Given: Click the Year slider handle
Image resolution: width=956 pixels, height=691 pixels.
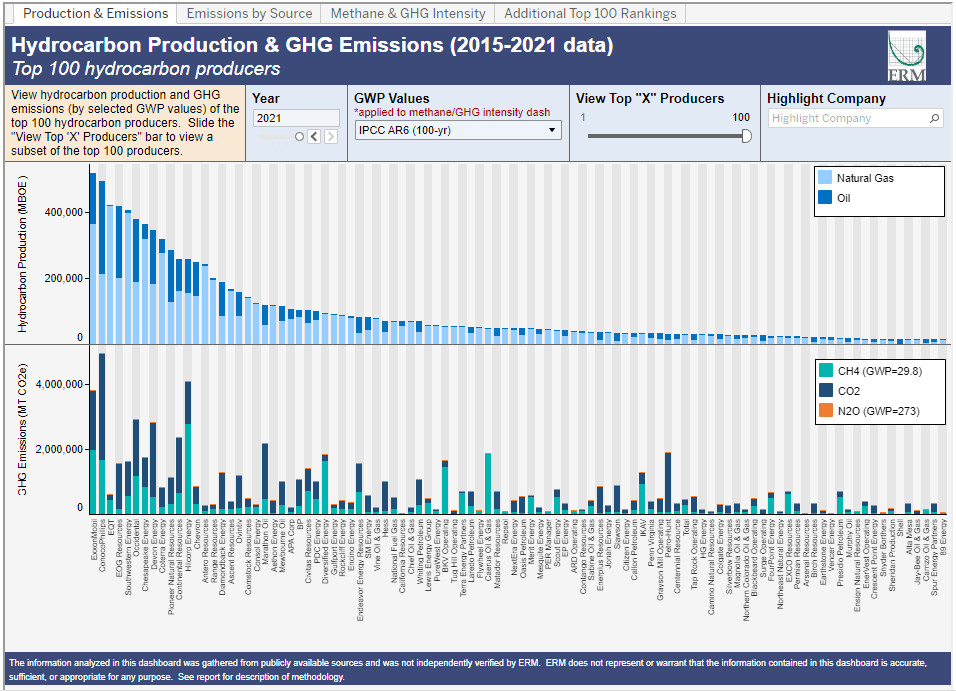Looking at the screenshot, I should click(x=299, y=137).
